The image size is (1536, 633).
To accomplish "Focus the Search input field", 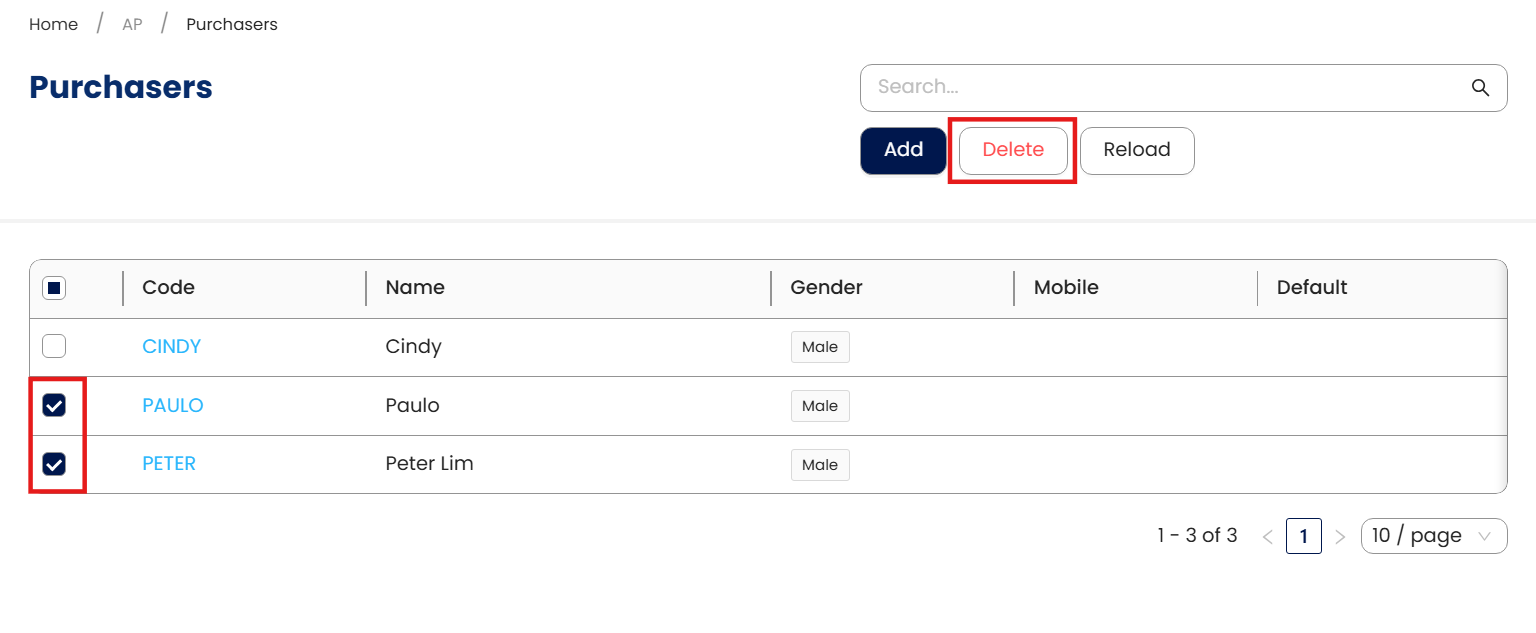I will click(1160, 88).
